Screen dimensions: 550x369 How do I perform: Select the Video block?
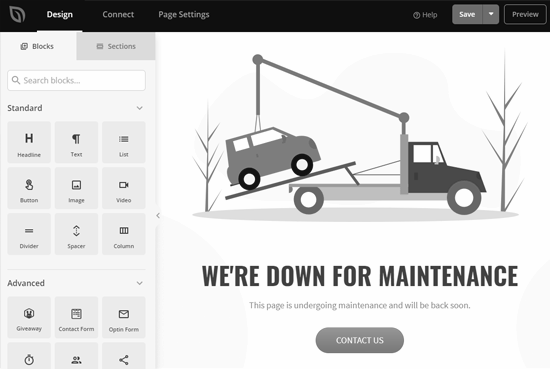(124, 188)
